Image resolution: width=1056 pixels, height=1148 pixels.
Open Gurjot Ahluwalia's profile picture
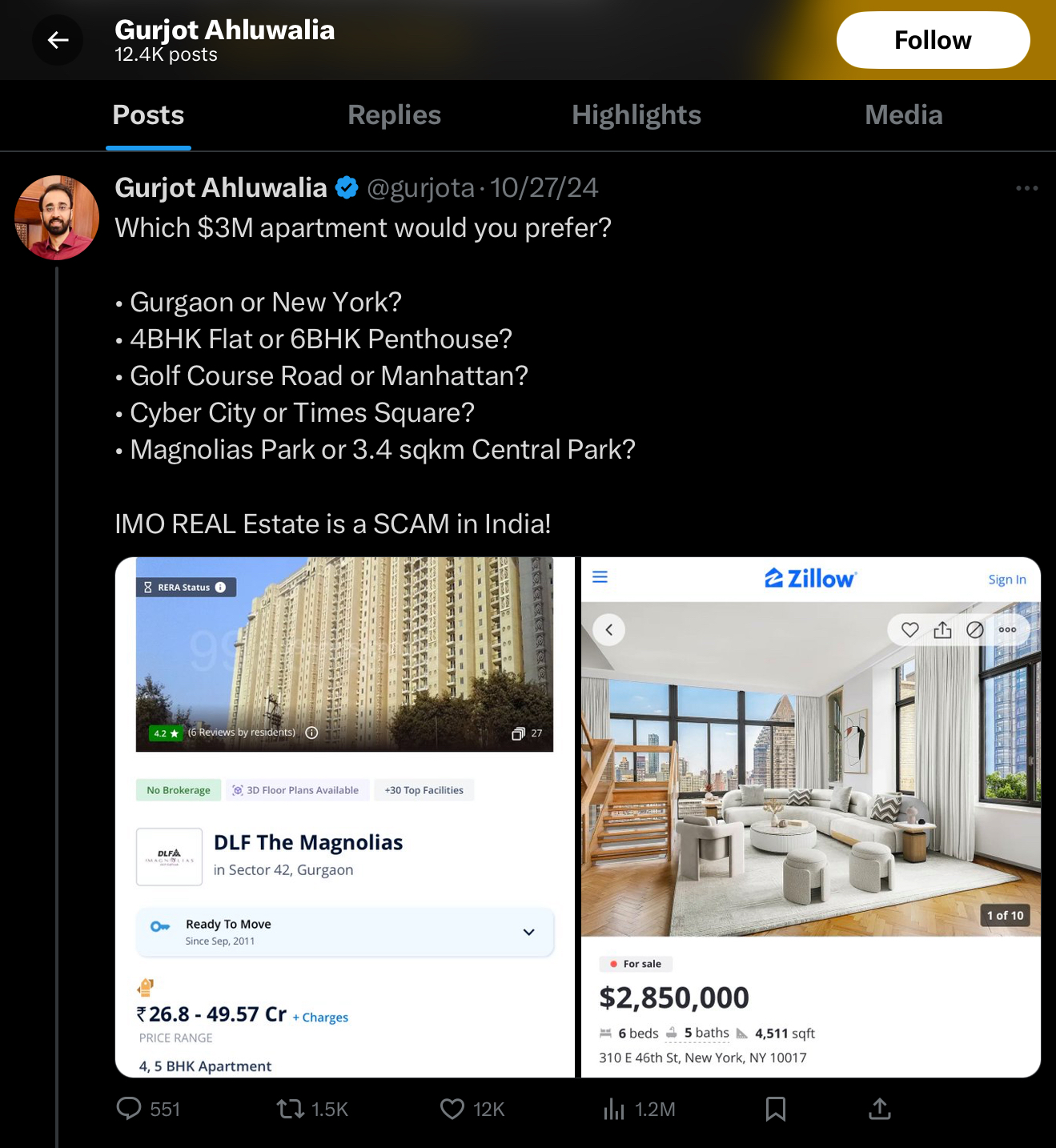[57, 218]
